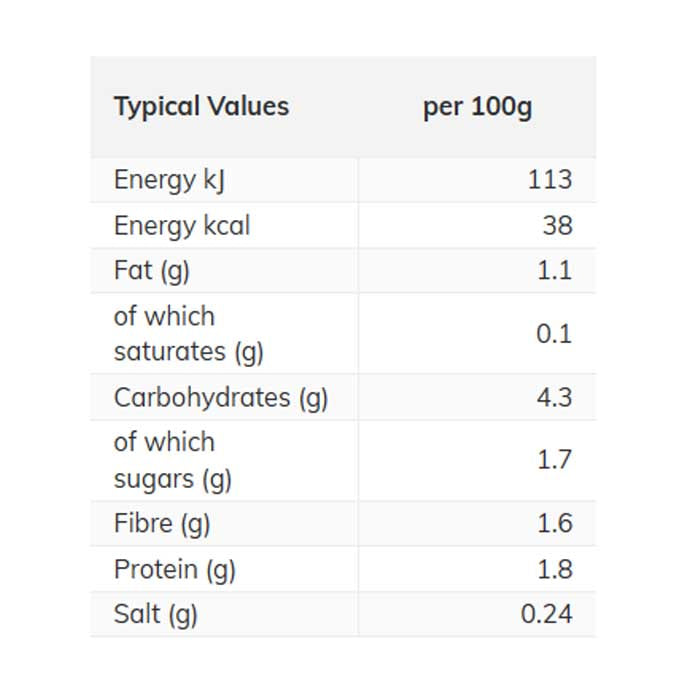Select the 'Energy kcal' row label
The height and width of the screenshot is (700, 700).
(182, 226)
